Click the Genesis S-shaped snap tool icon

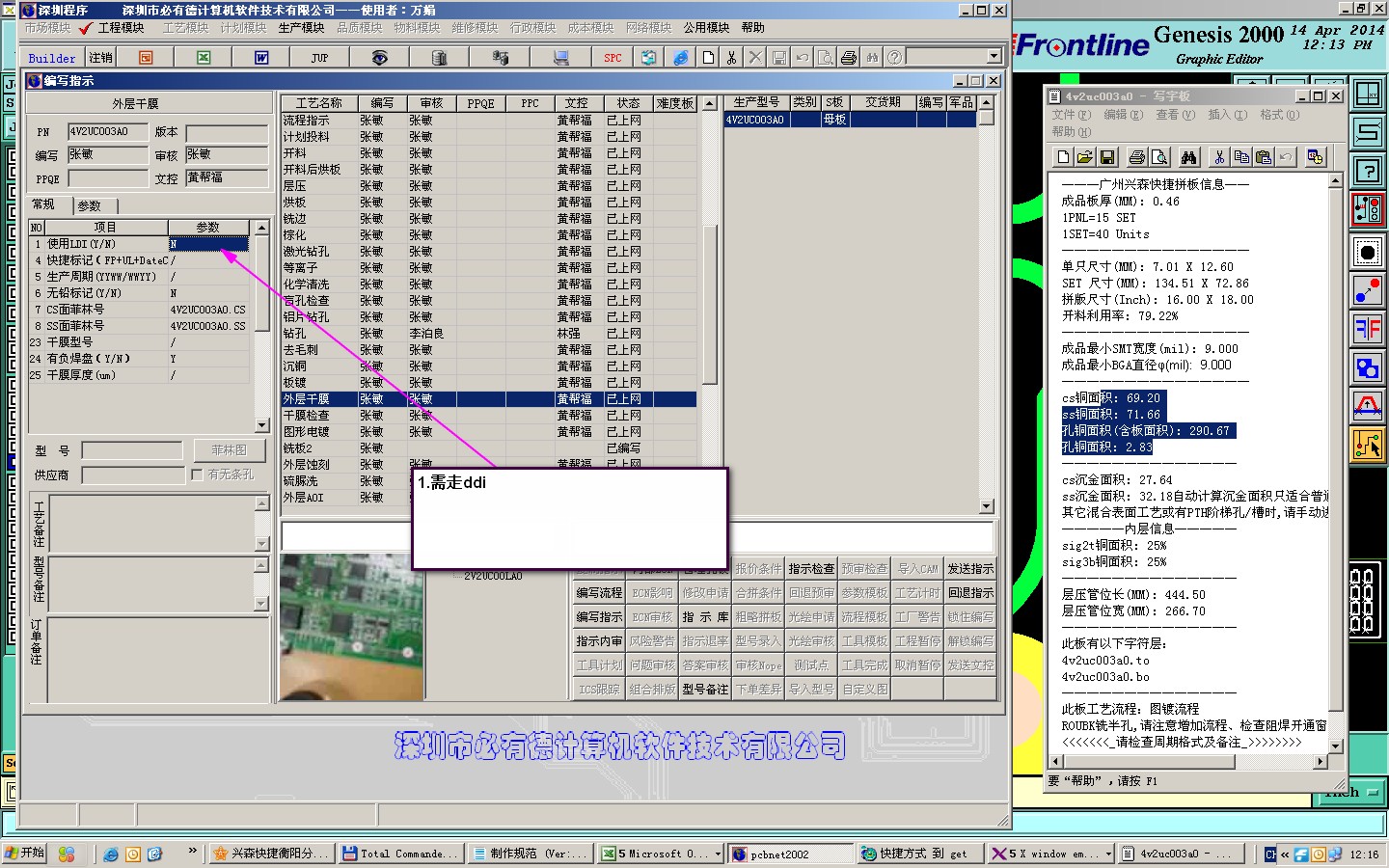tap(1368, 132)
